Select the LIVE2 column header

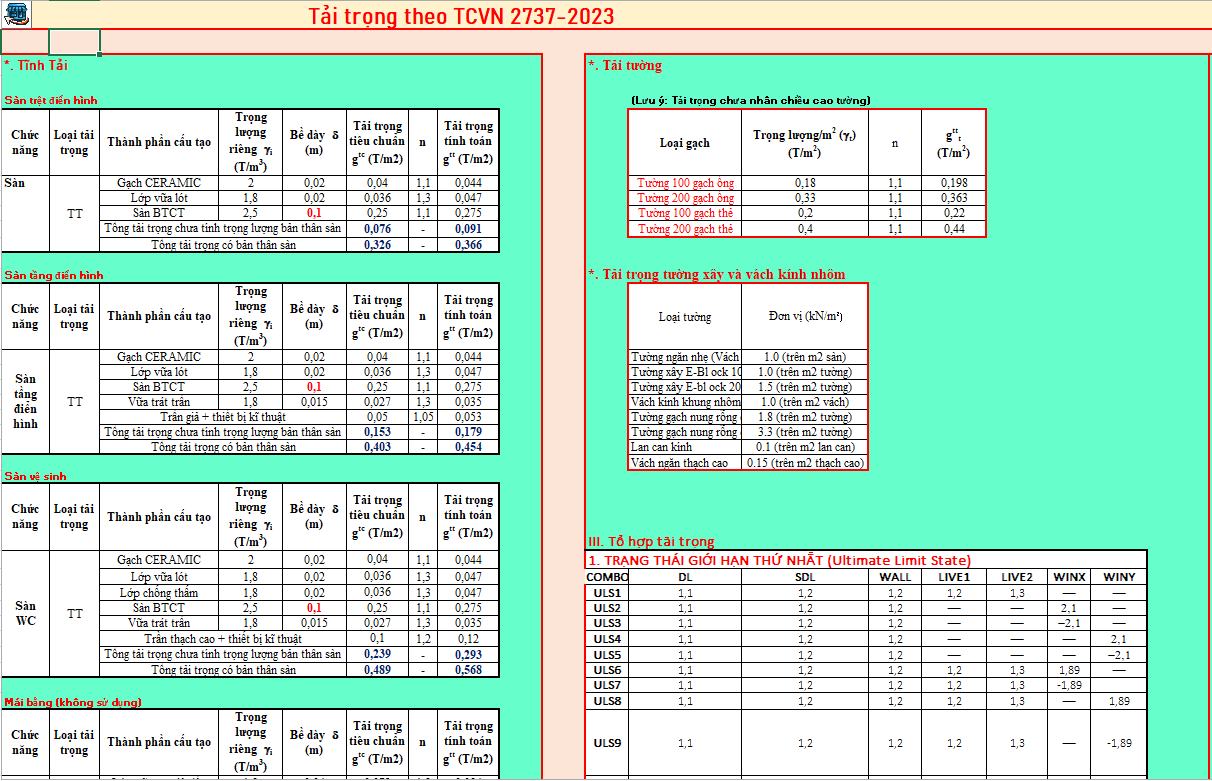pyautogui.click(x=1017, y=577)
